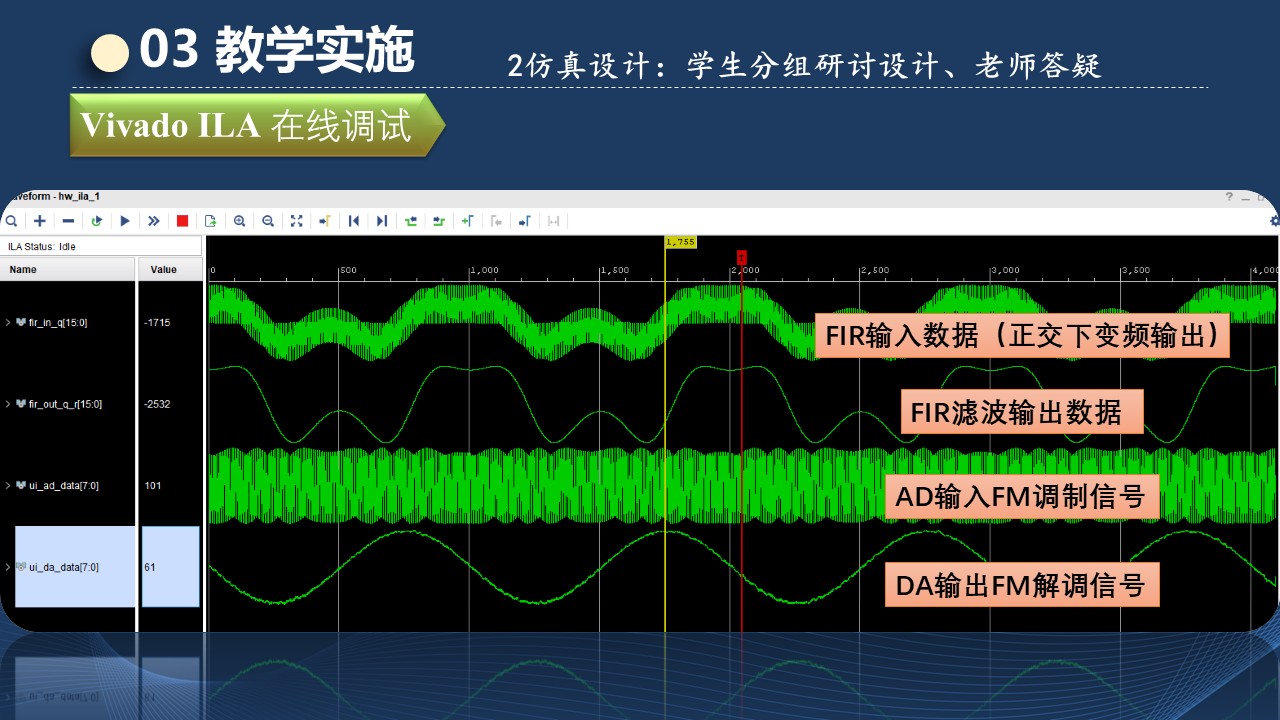Zoom out of the waveform
Screen dimensions: 1280x720
268,221
